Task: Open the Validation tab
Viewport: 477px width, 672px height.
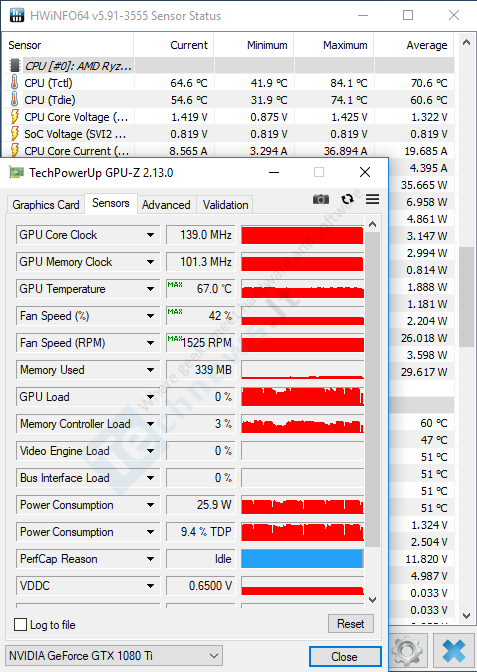Action: tap(225, 205)
